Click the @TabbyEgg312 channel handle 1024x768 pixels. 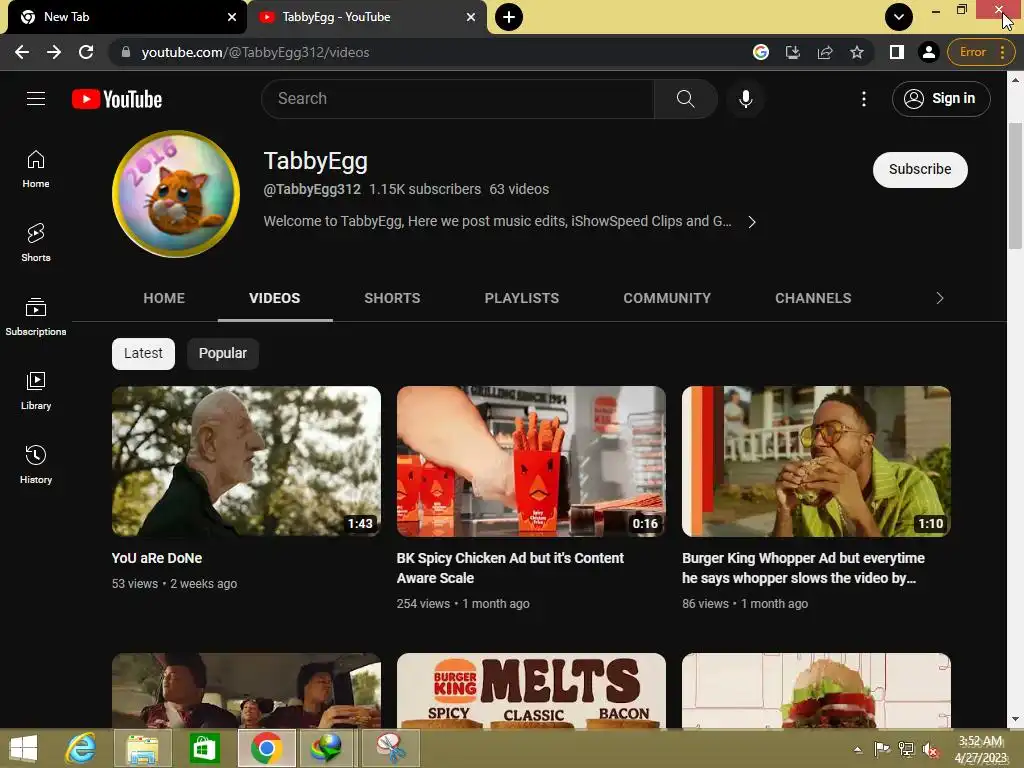click(312, 189)
